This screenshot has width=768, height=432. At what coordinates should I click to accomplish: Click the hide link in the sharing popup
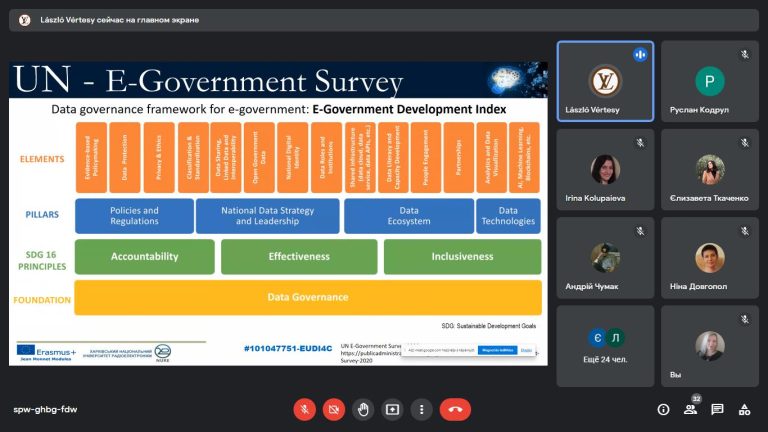coord(526,350)
